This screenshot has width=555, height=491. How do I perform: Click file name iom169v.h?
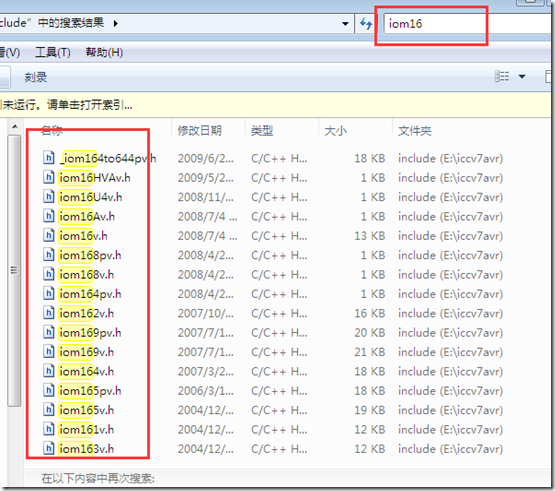pos(87,352)
